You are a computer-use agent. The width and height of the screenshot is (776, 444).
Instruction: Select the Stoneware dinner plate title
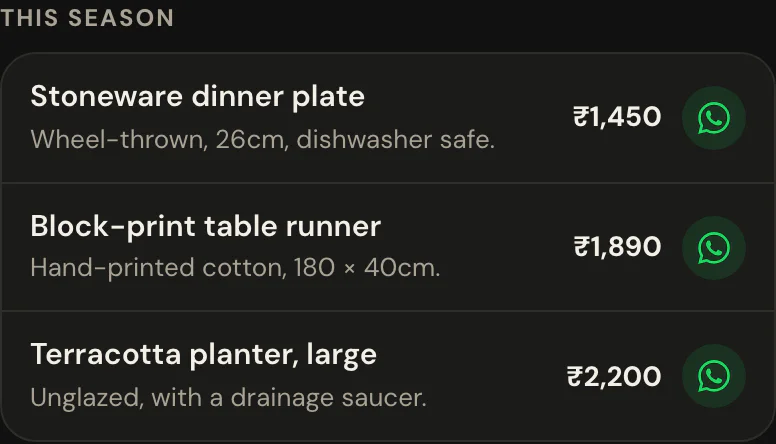click(x=197, y=96)
